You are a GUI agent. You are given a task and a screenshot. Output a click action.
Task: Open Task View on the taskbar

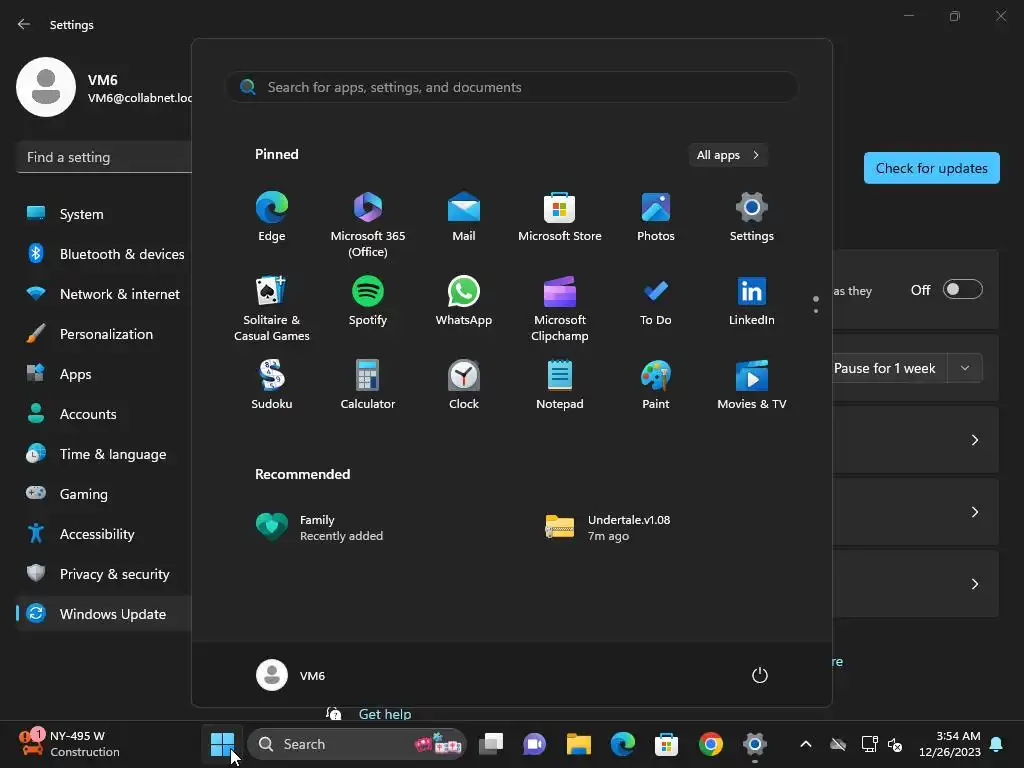pos(491,744)
